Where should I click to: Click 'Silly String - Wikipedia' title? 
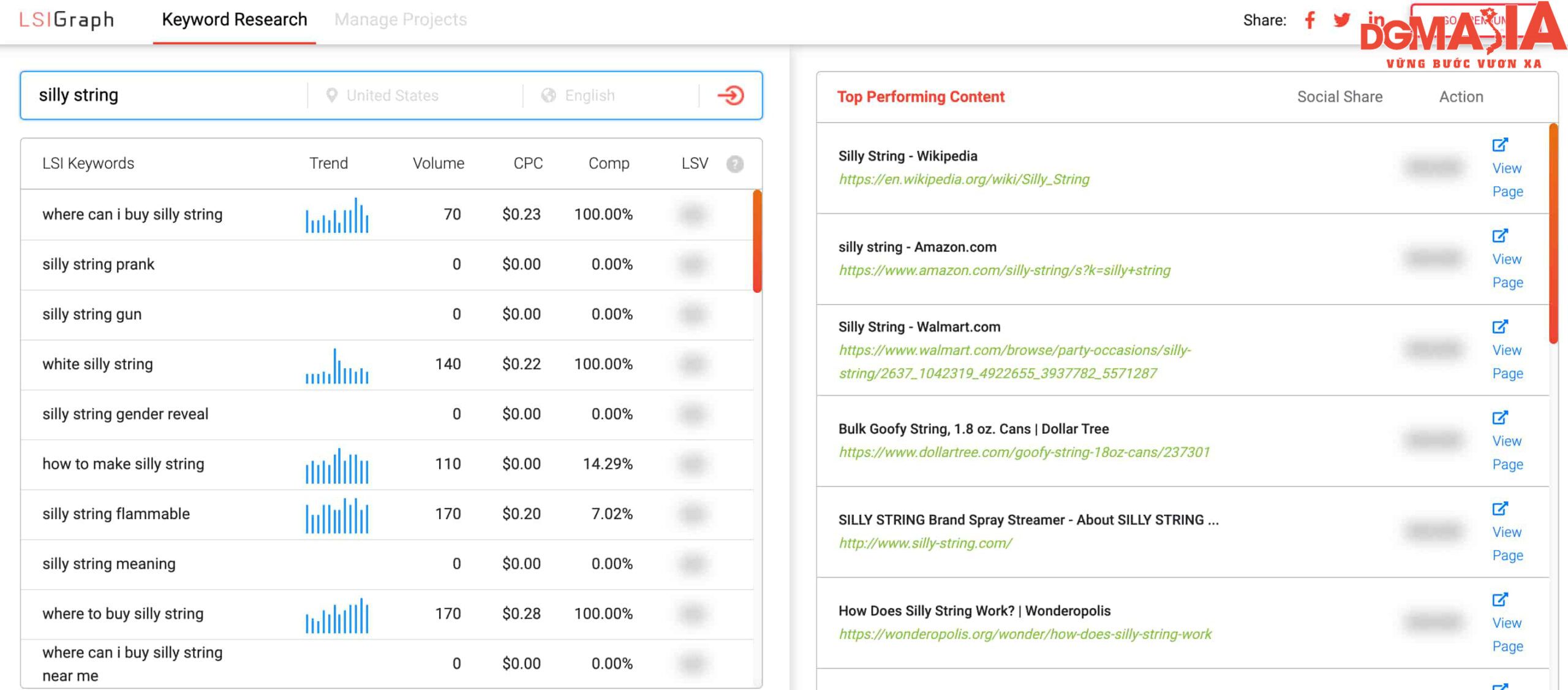pyautogui.click(x=908, y=156)
